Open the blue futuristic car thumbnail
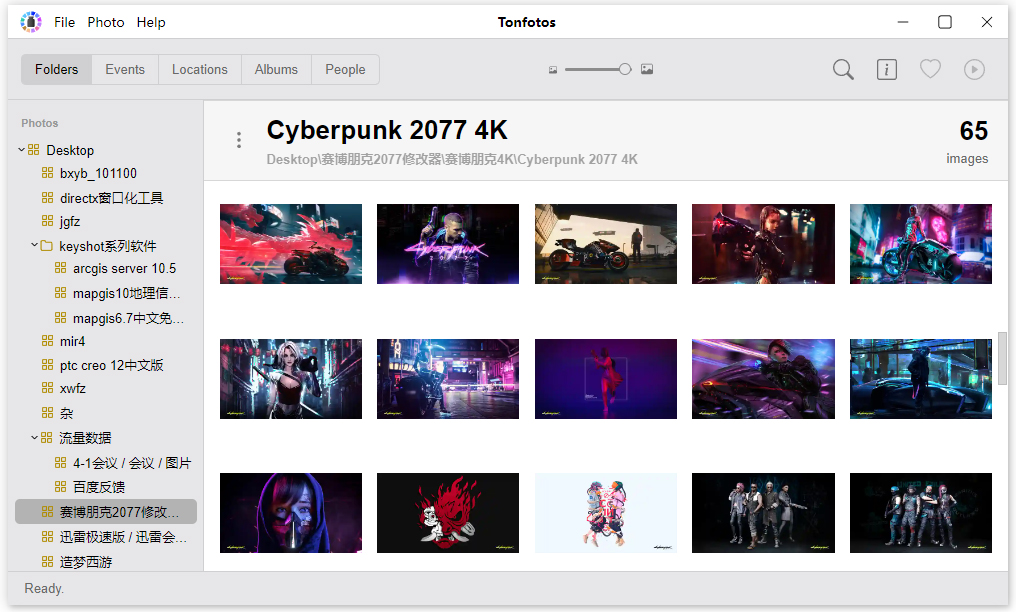The image size is (1016, 612). pos(921,379)
